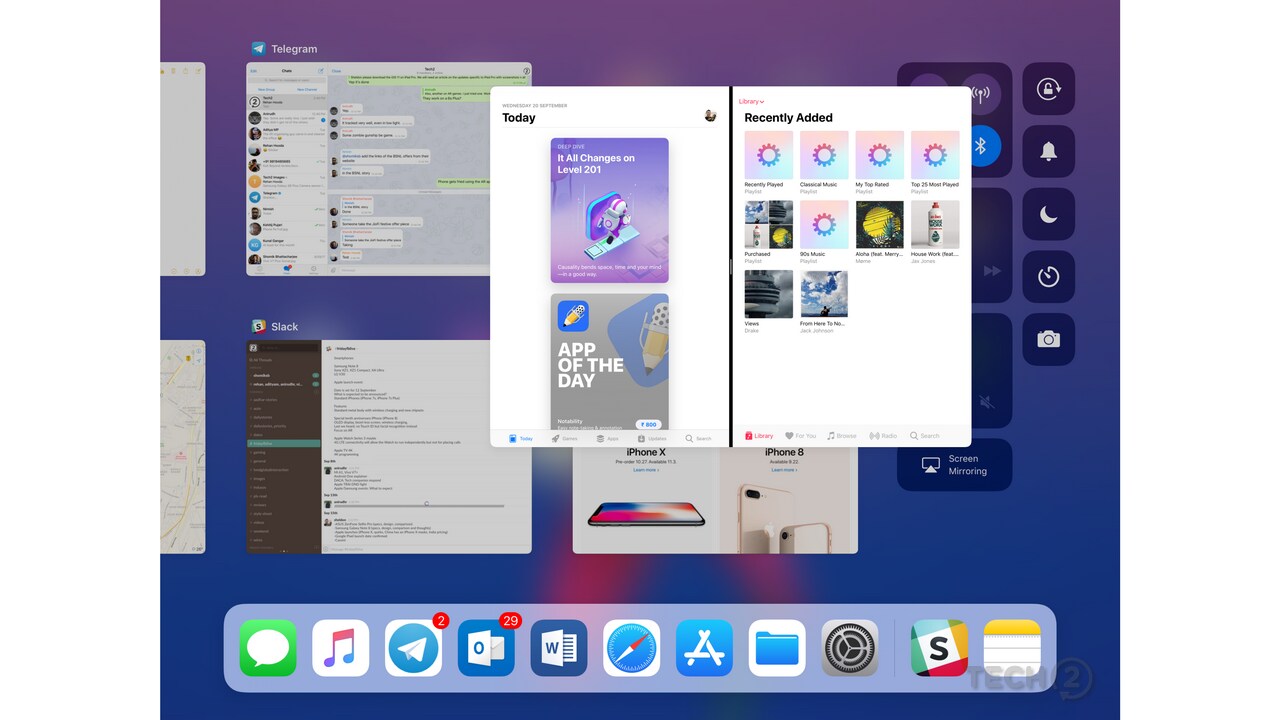
Task: Open the Browse tab in Music
Action: [841, 436]
